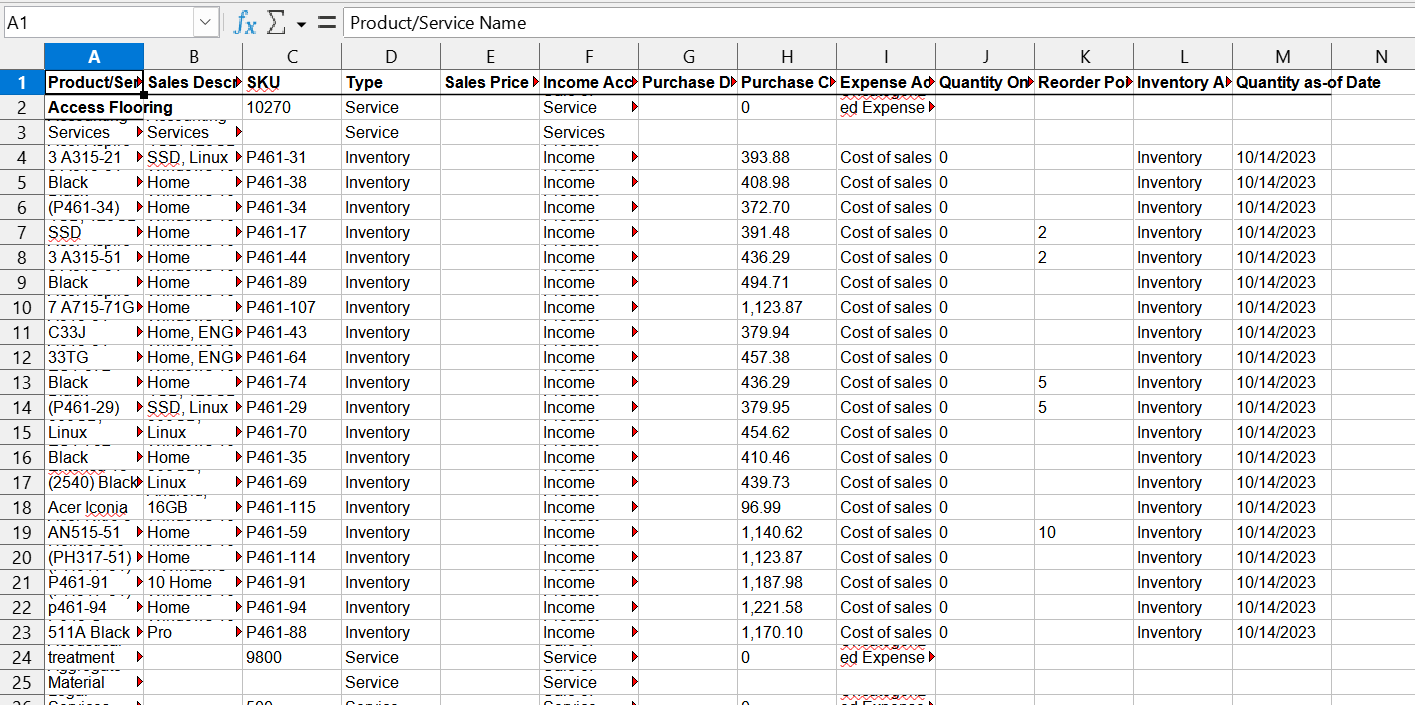Select row 19 header
This screenshot has width=1415, height=705.
coord(22,532)
